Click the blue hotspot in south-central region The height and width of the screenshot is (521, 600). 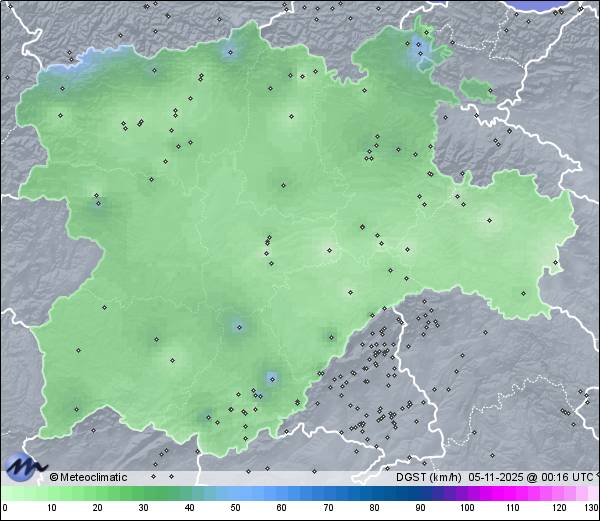tap(238, 325)
